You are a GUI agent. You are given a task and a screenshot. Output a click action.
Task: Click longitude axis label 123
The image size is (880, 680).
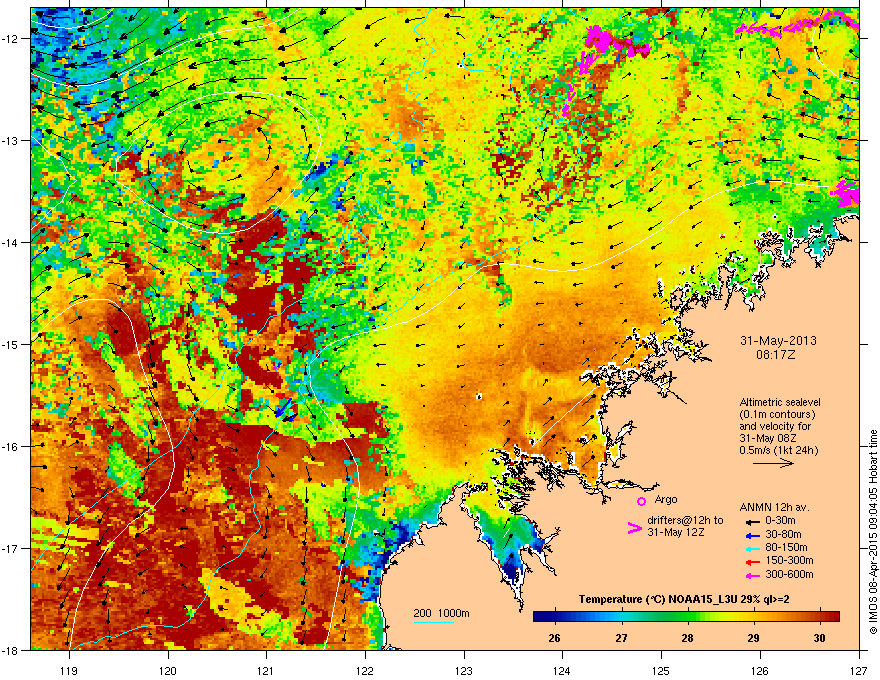464,670
